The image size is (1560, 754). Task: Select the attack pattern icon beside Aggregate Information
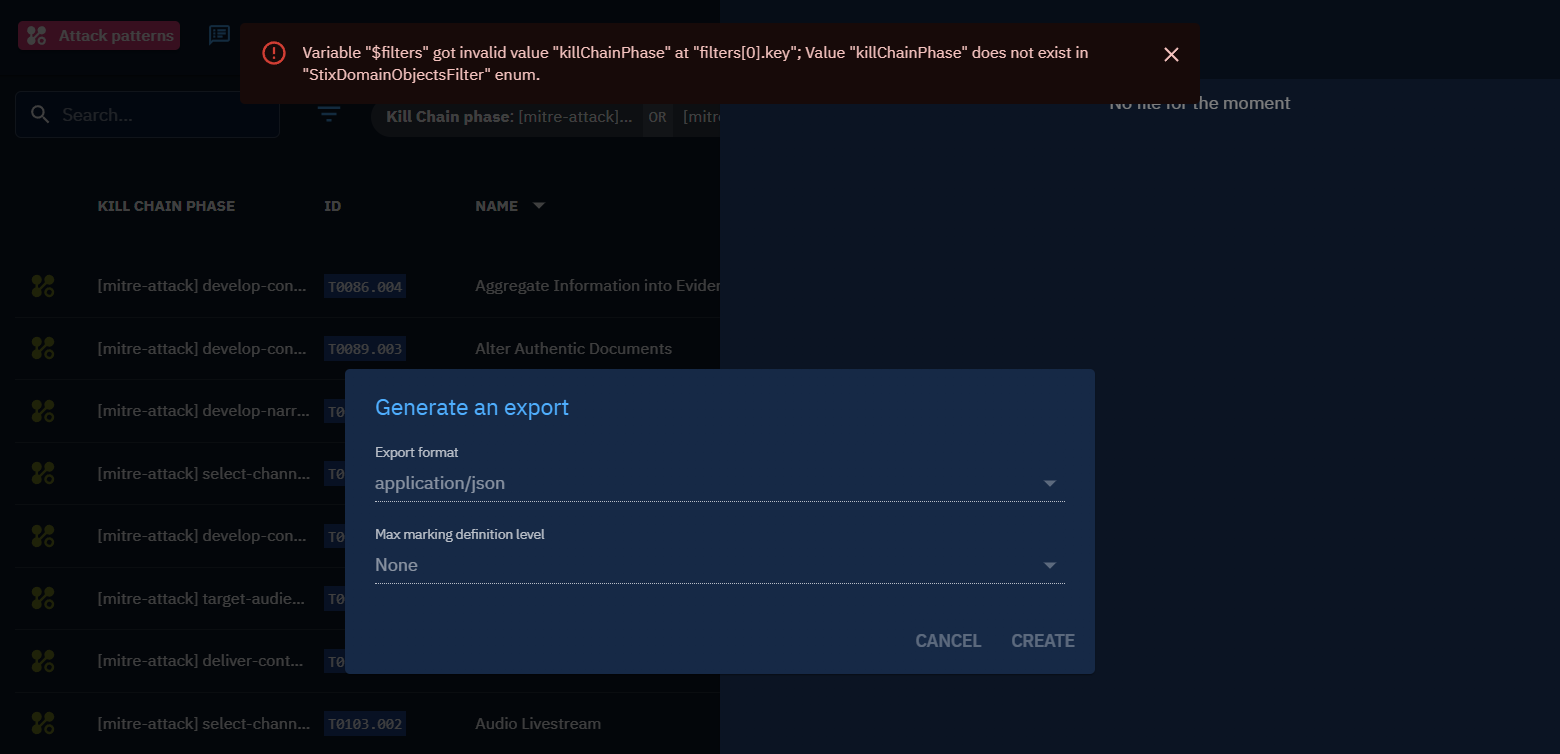coord(42,285)
